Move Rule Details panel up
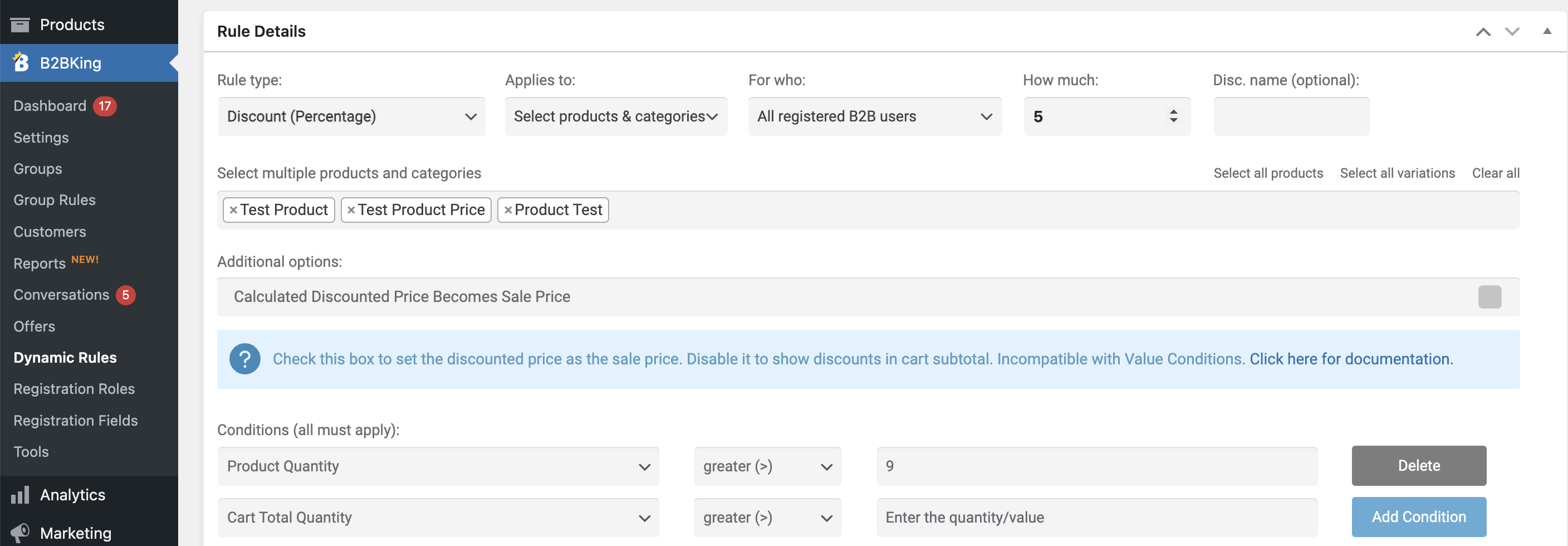Image resolution: width=1568 pixels, height=546 pixels. coord(1483,32)
